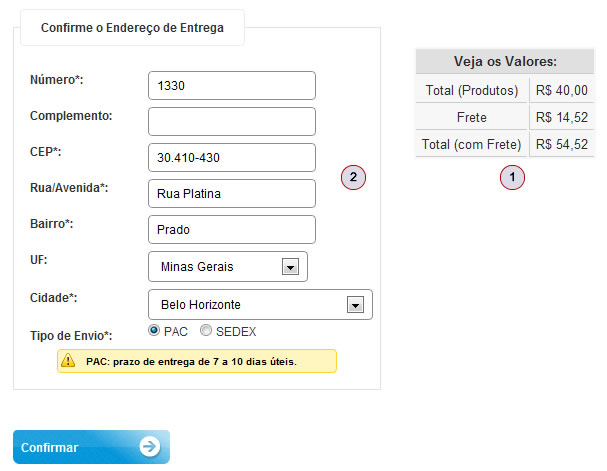Click the Bairro field containing Prado

tap(231, 230)
